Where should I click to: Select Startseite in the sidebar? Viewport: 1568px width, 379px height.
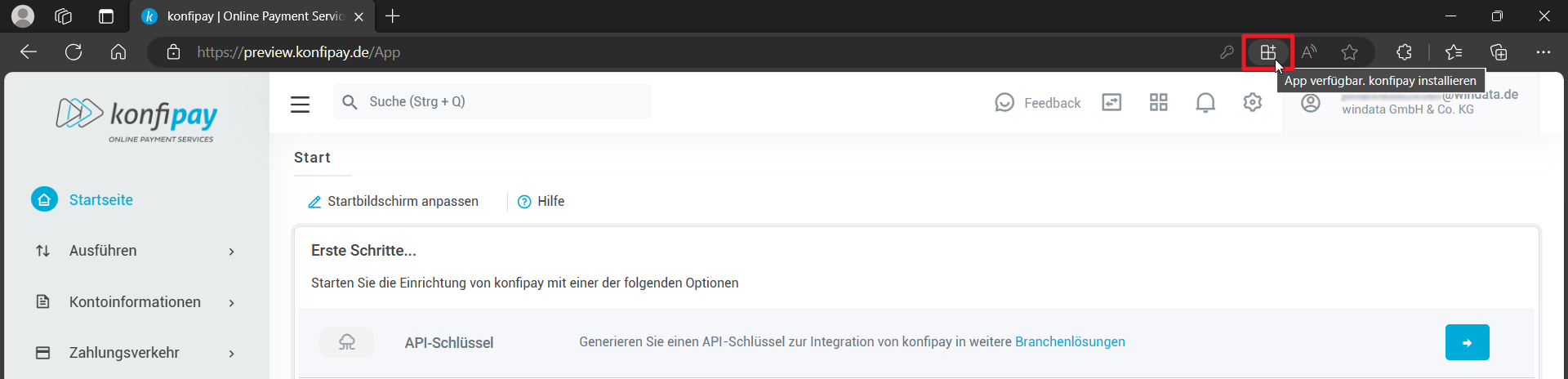pos(100,200)
